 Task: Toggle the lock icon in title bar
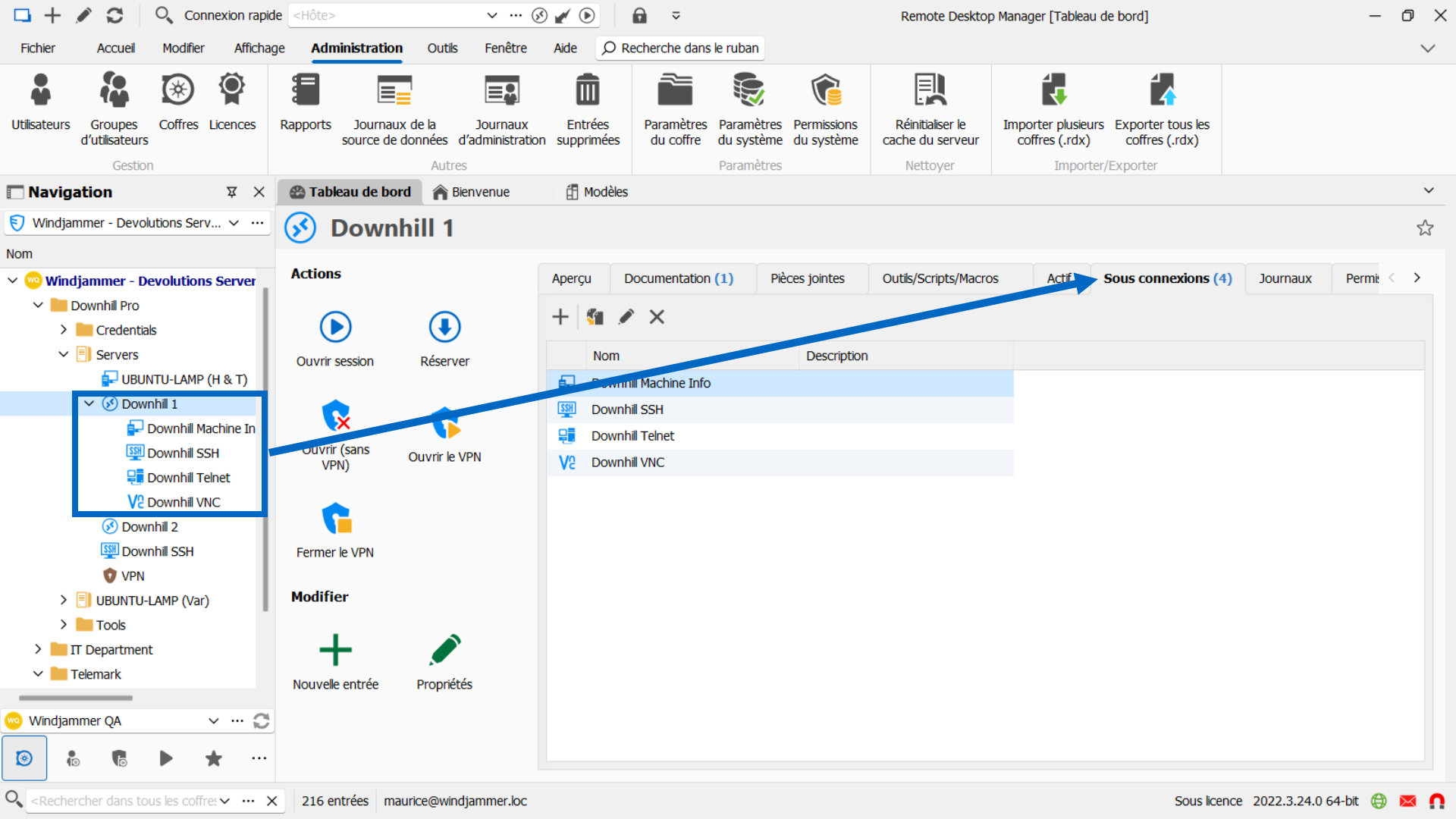point(639,15)
